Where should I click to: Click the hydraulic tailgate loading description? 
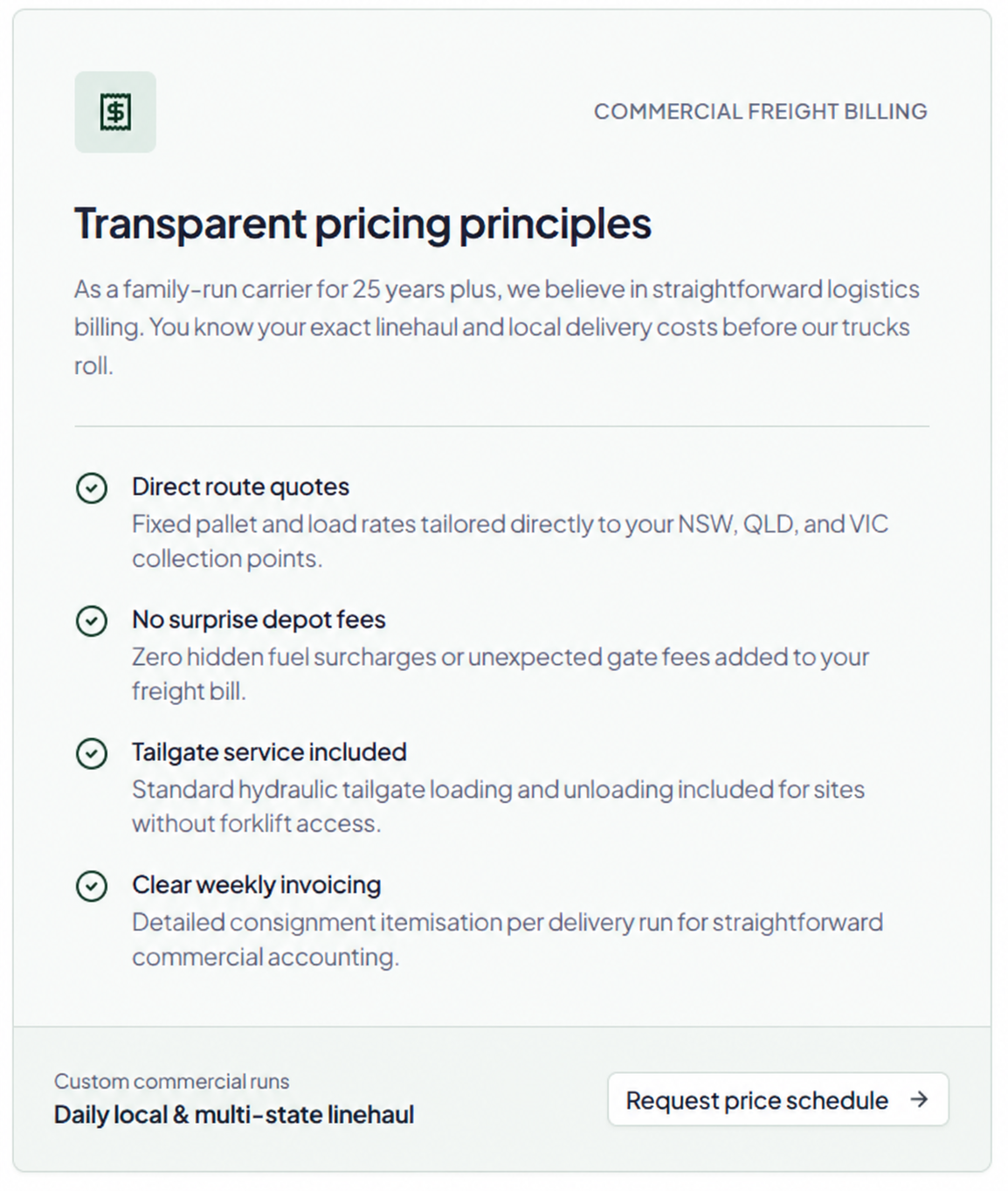498,807
